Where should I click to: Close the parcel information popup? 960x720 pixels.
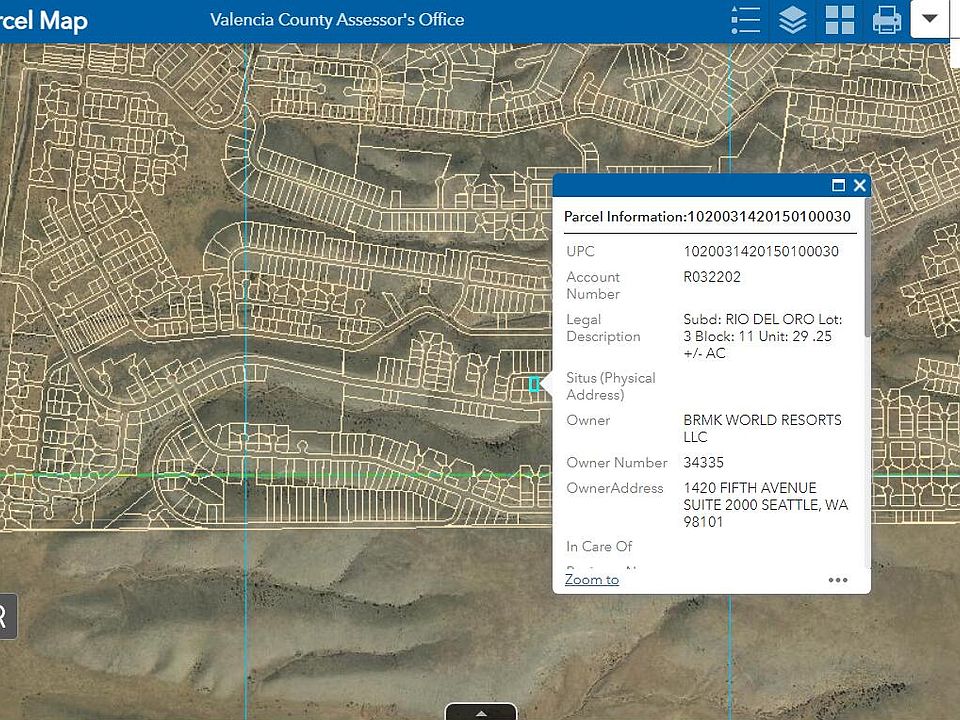860,186
